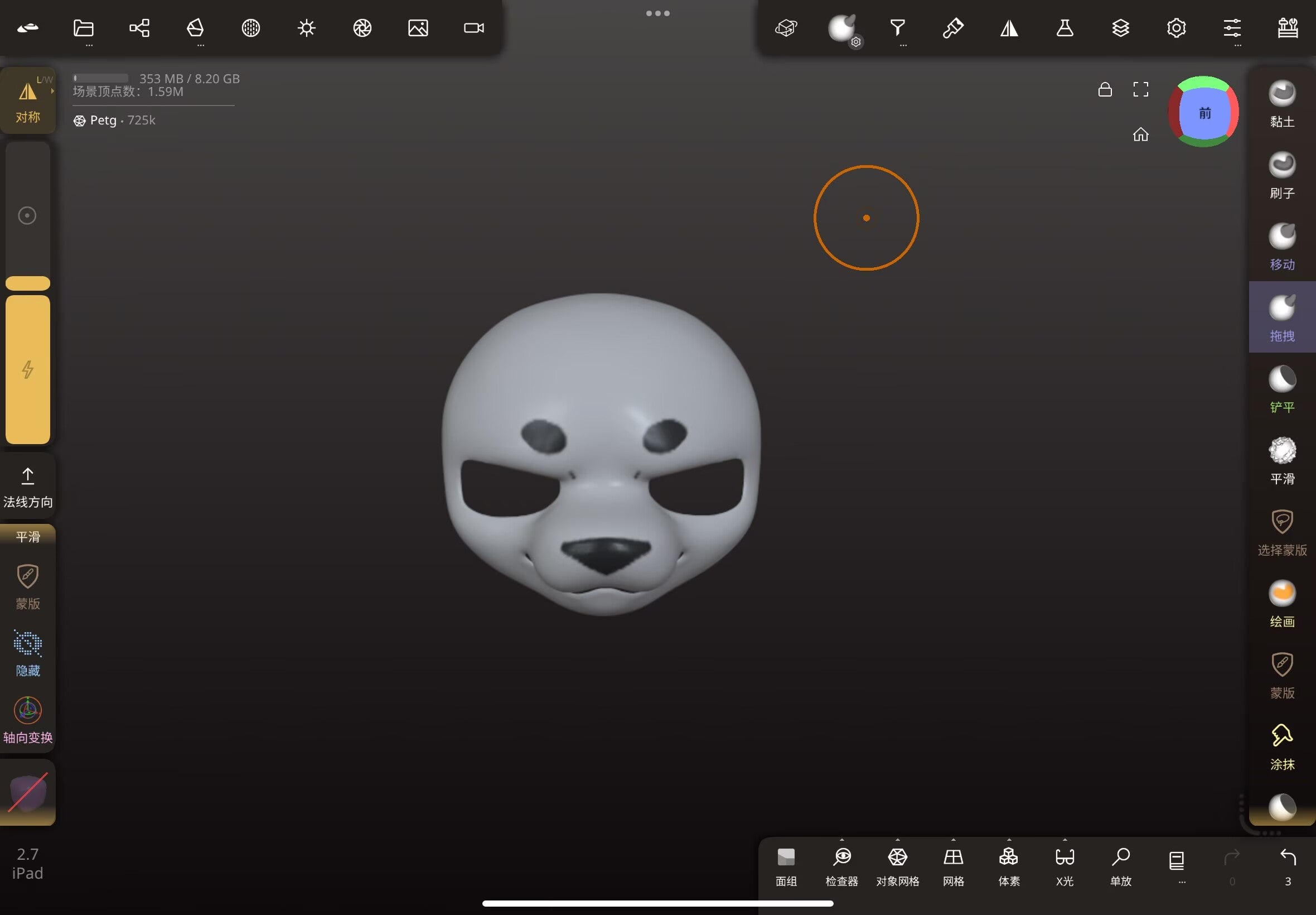This screenshot has height=915, width=1316.
Task: Open the 隐藏 hide tool
Action: (x=27, y=653)
